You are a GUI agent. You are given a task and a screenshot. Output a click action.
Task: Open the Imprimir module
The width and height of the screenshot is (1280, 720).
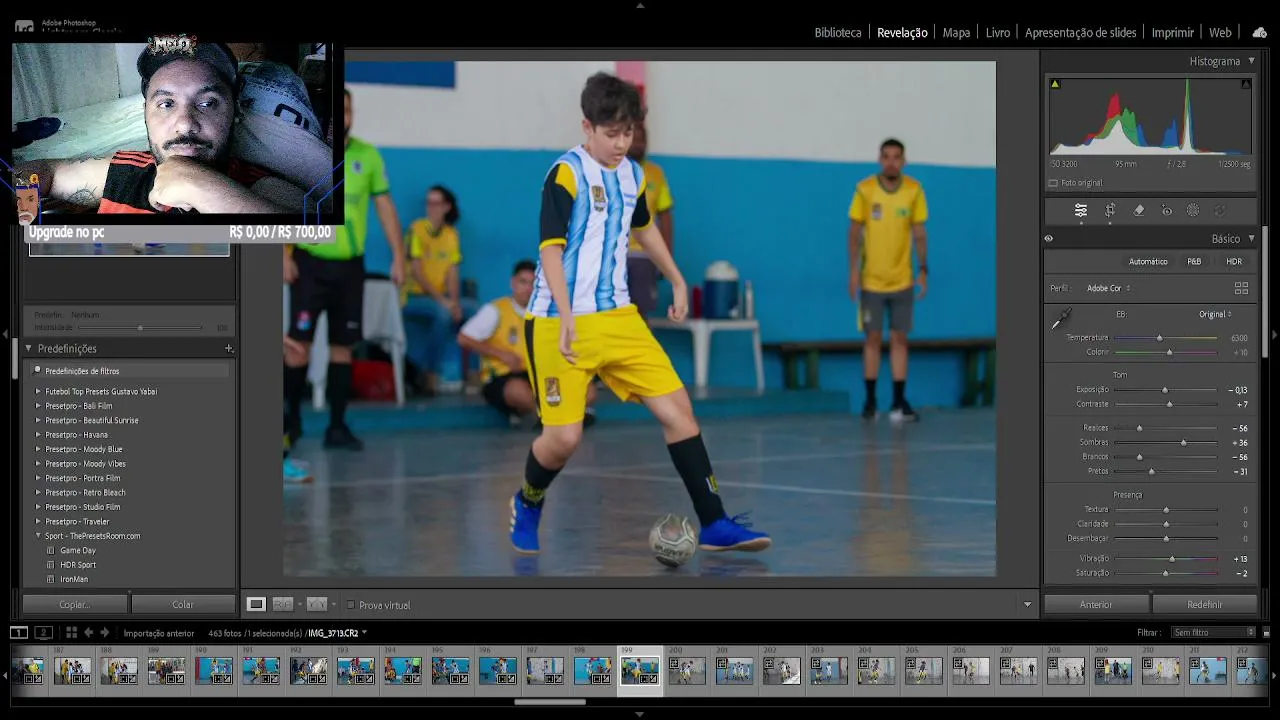(1173, 33)
